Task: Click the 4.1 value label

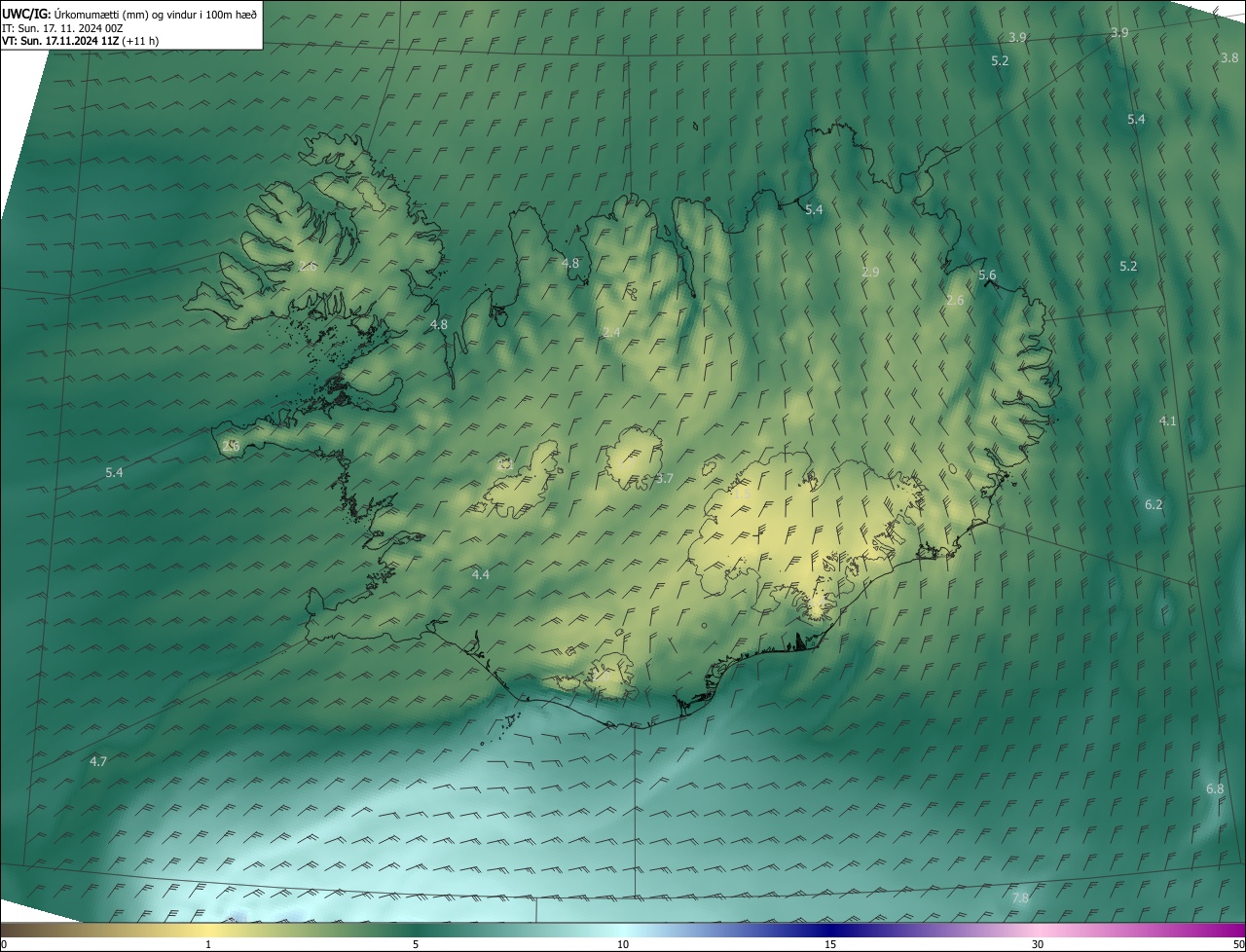Action: [x=1168, y=421]
